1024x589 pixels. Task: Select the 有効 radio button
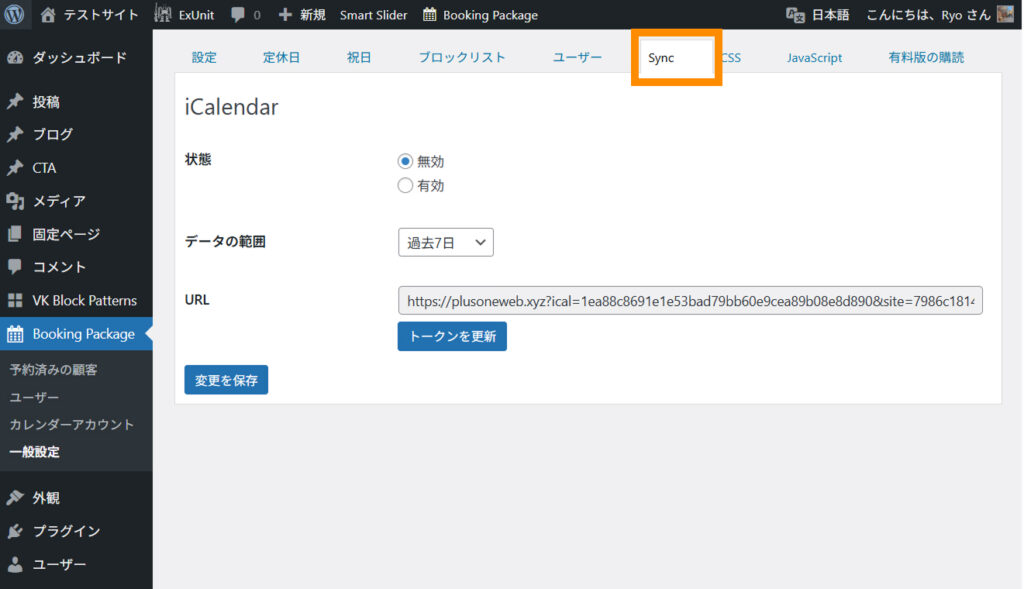point(405,185)
